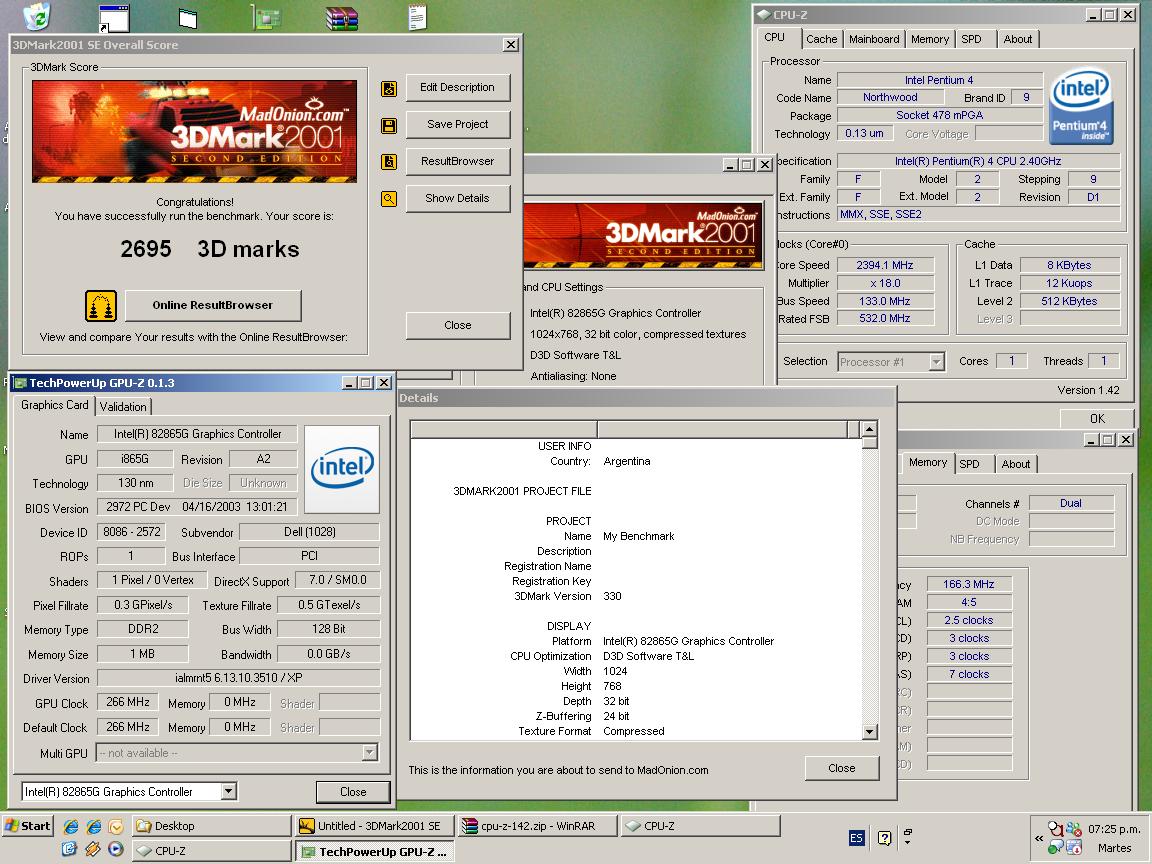Click the Core Speed 2394.1 MHz value

coord(885,265)
